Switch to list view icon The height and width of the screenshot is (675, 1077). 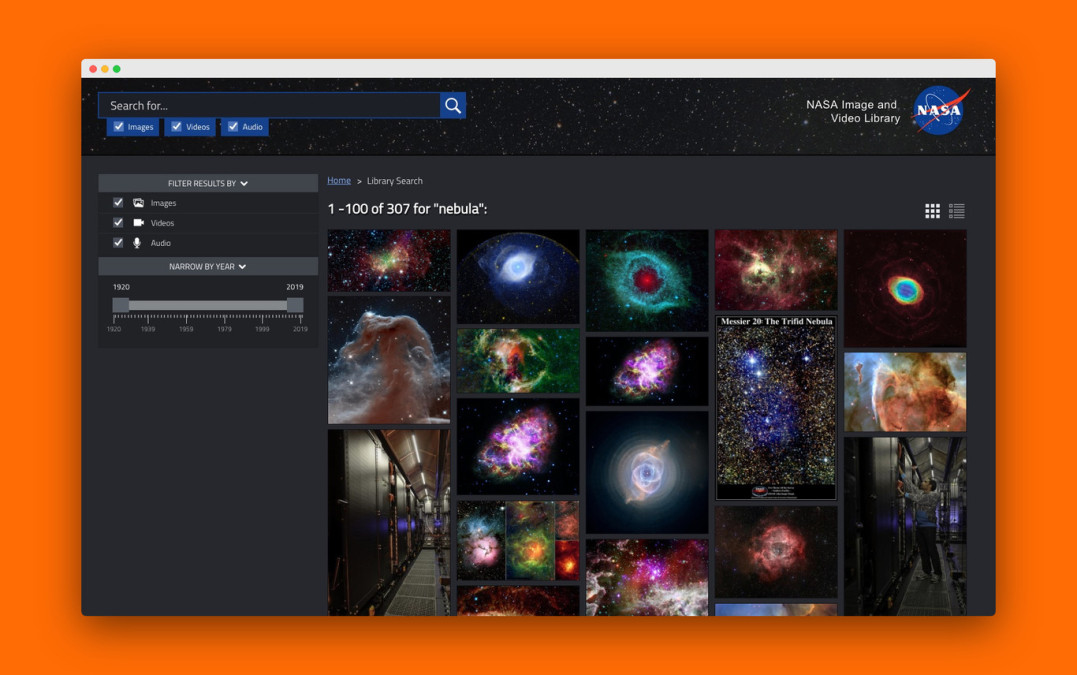[956, 211]
